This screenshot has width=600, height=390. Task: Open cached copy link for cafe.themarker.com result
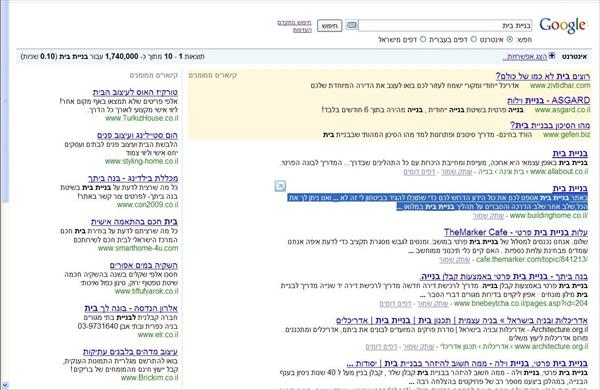(455, 260)
